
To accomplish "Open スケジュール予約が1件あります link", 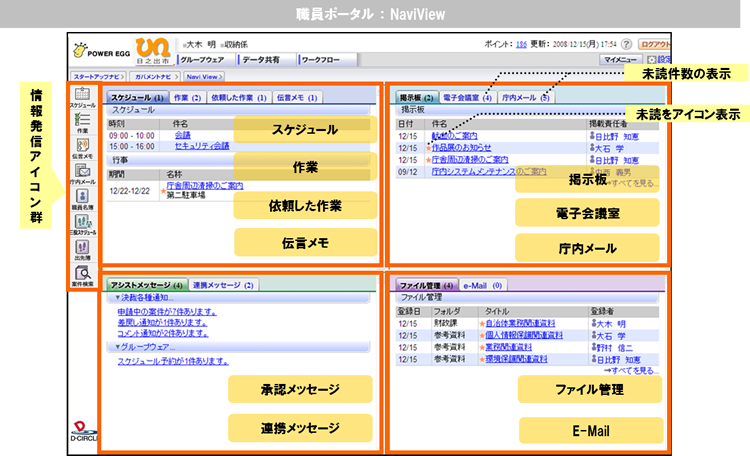I will (173, 361).
